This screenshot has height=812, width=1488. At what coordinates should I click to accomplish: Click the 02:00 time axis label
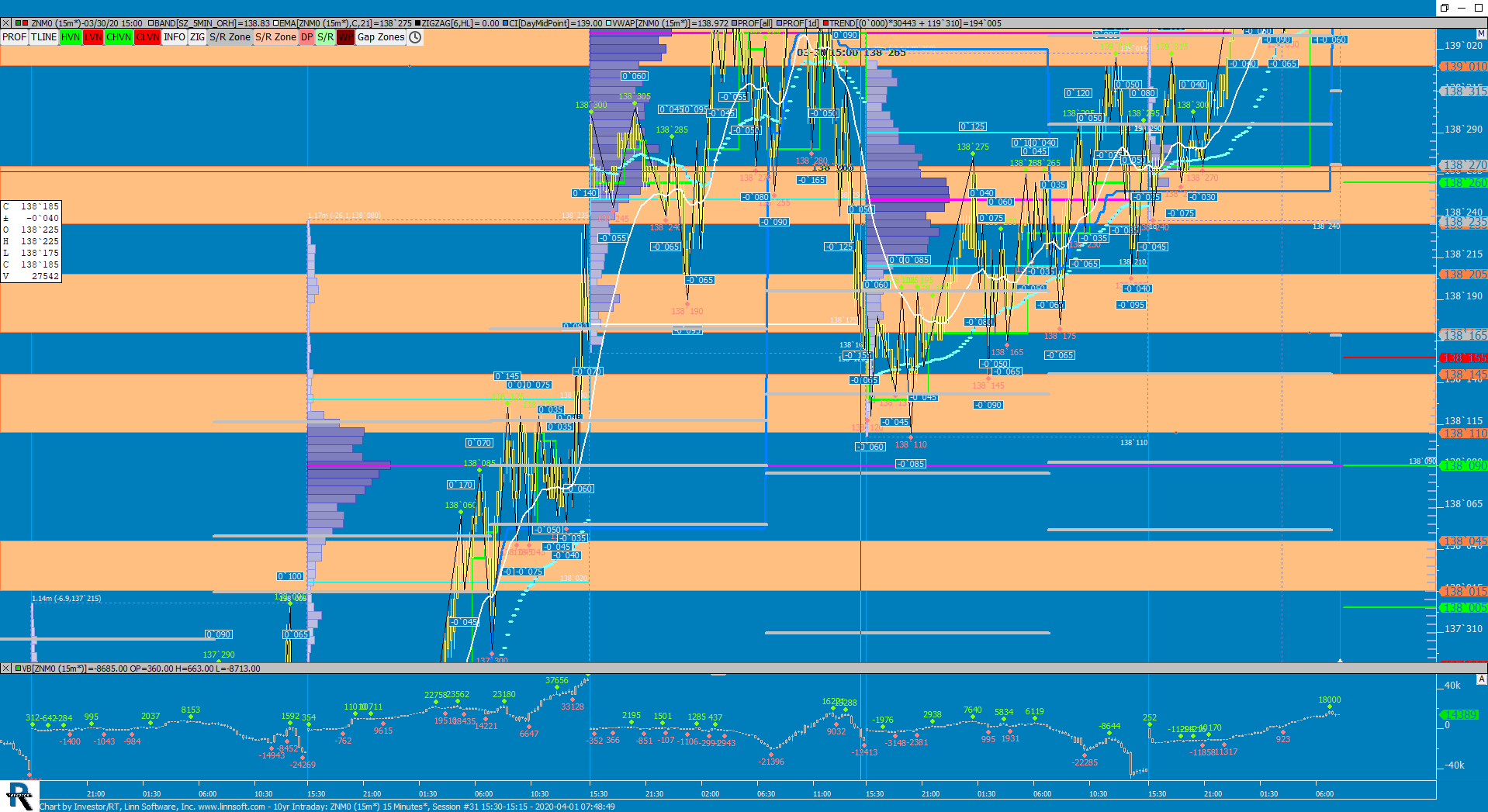point(710,793)
